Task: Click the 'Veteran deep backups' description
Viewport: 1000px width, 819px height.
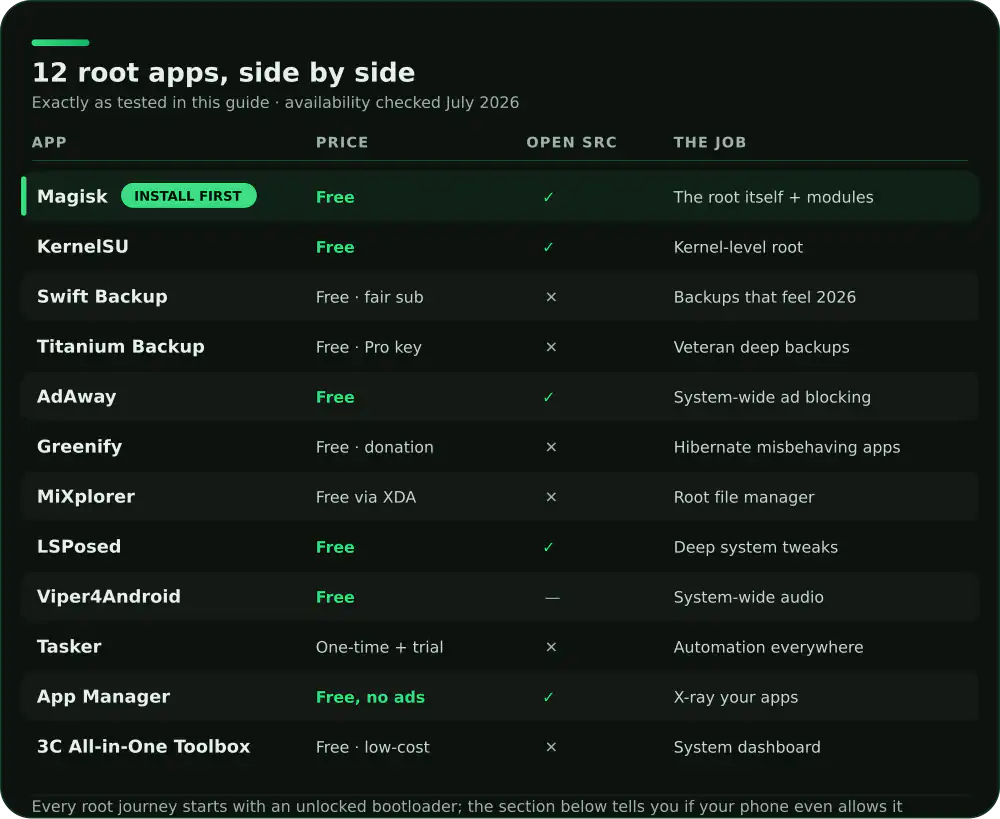Action: click(x=761, y=347)
